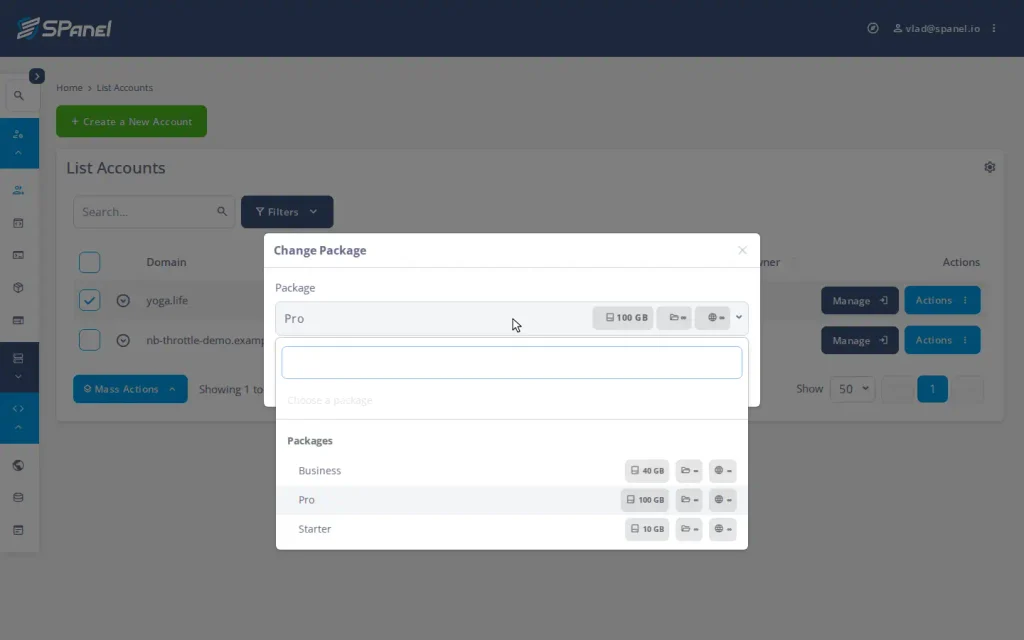This screenshot has height=640, width=1024.
Task: Close the Change Package dialog
Action: coord(742,250)
